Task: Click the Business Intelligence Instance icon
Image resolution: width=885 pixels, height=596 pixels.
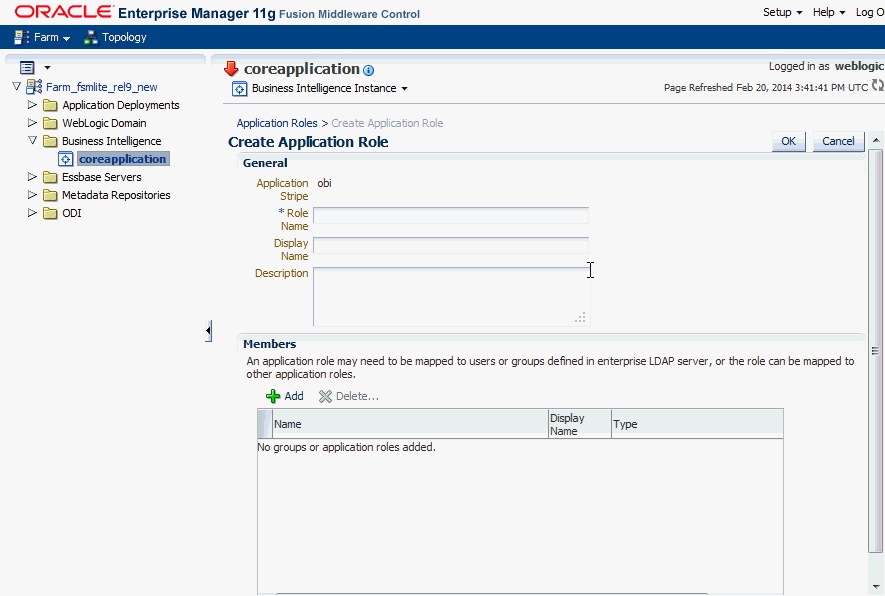Action: [239, 89]
